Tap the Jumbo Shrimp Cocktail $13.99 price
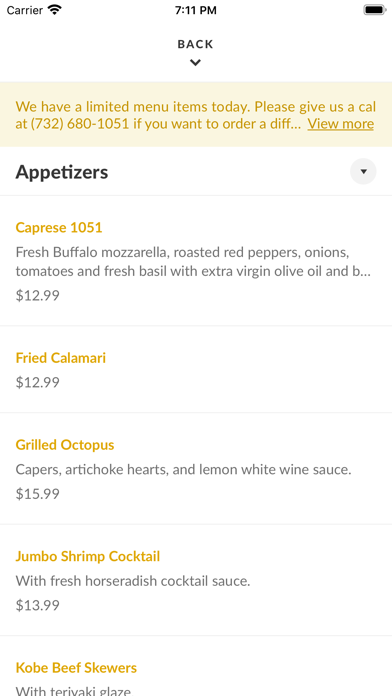Screen dimensions: 392x696 [37, 605]
